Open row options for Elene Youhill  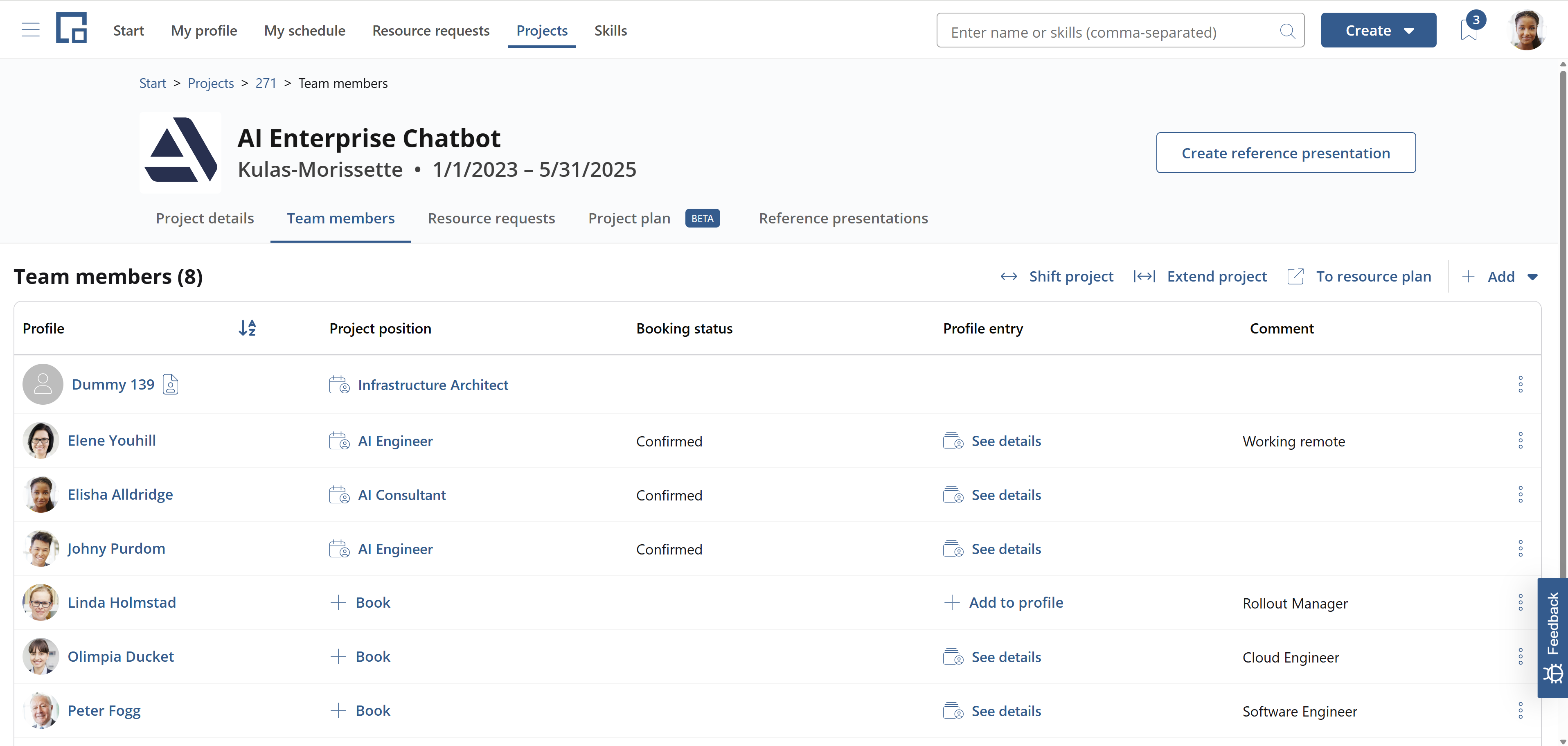[1521, 441]
